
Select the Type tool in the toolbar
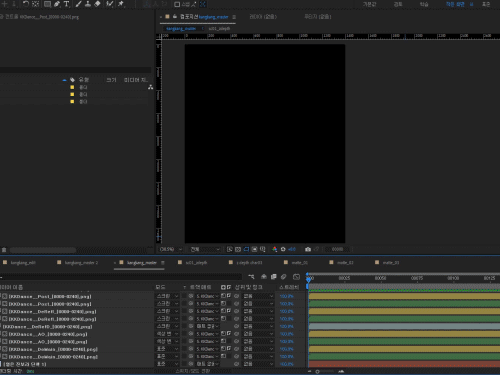coord(67,4)
